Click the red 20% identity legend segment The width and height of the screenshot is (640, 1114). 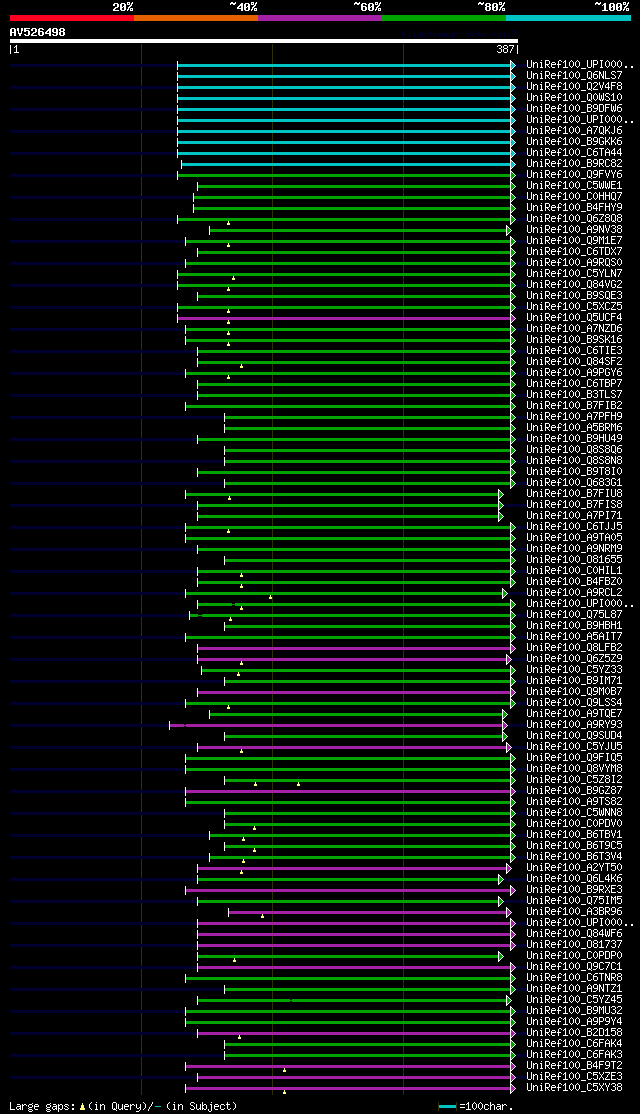pyautogui.click(x=72, y=18)
